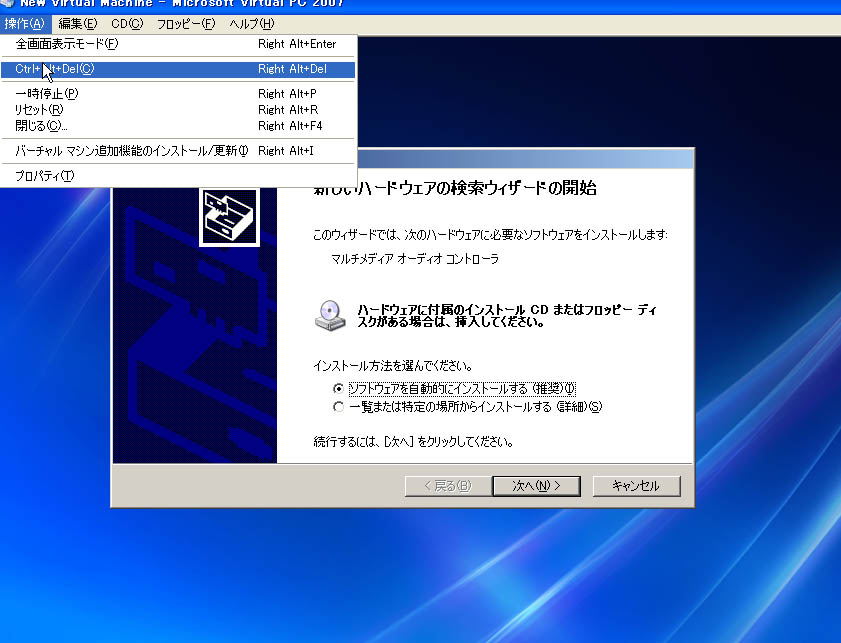
Task: Click the CD drive icon in wizard
Action: 330,315
